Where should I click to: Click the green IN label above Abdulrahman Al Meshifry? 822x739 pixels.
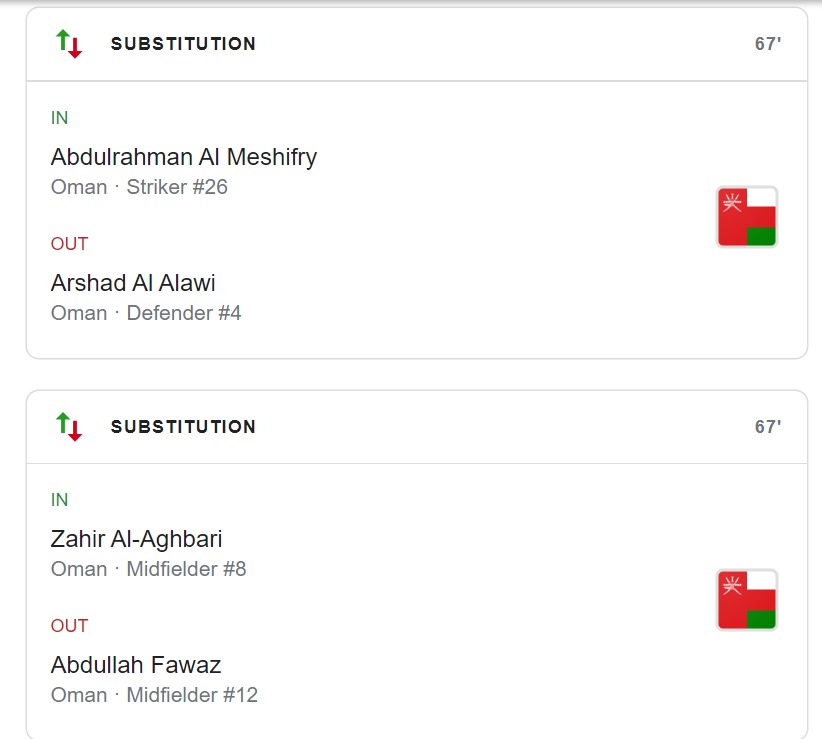pos(60,118)
